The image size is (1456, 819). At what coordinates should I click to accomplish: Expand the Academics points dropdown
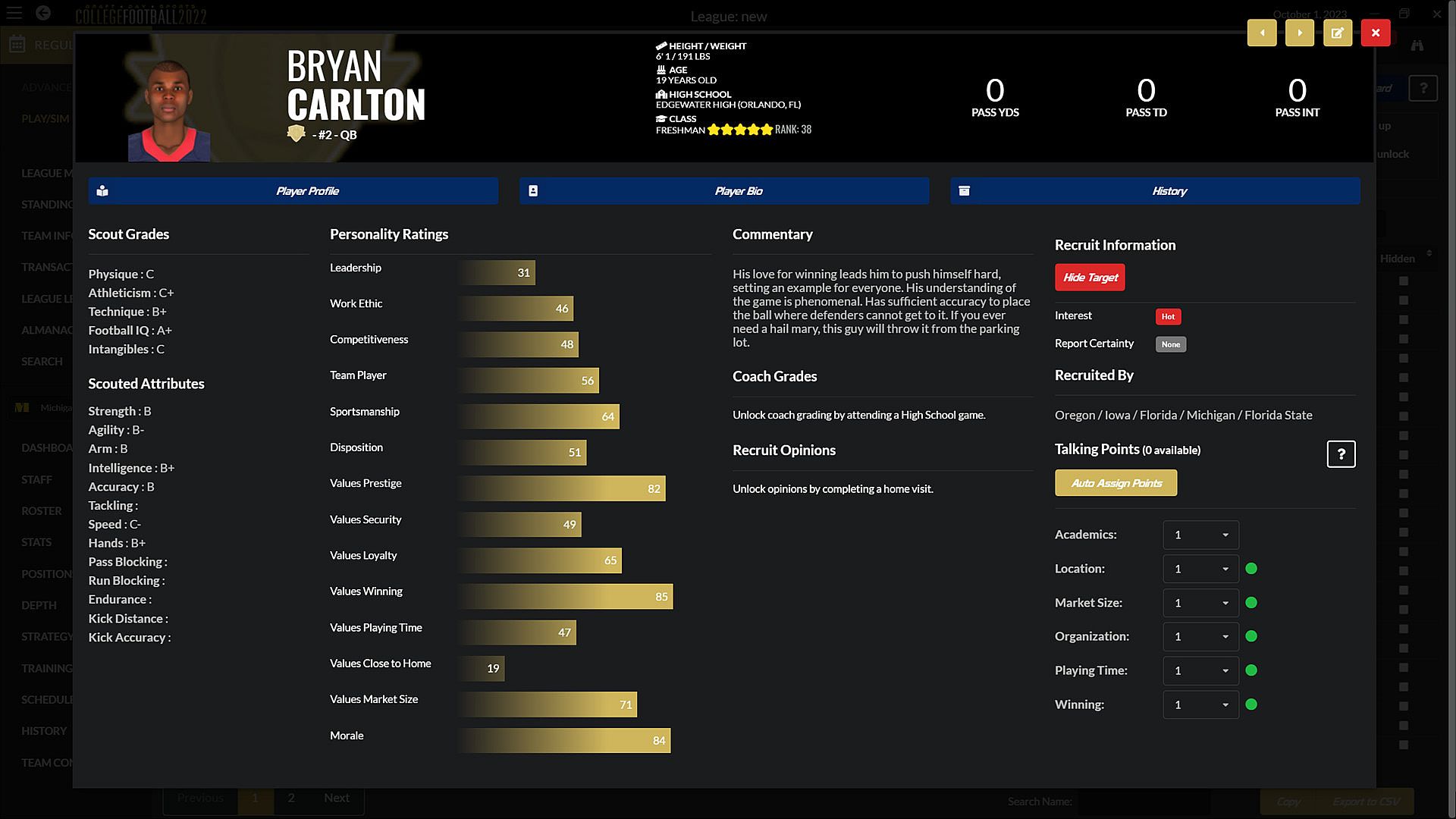click(1200, 535)
